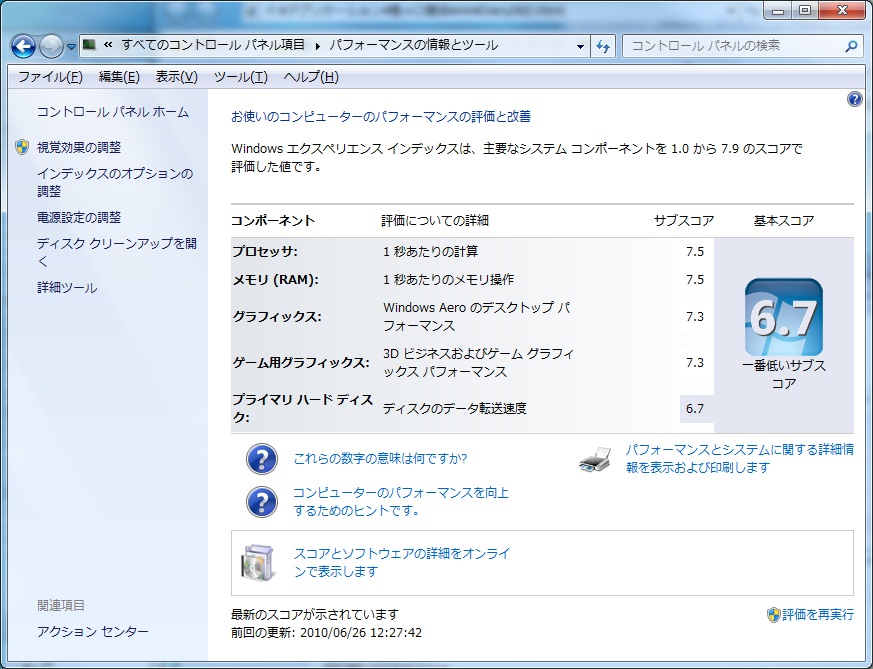873x669 pixels.
Task: Click the magnifier search icon
Action: point(851,46)
